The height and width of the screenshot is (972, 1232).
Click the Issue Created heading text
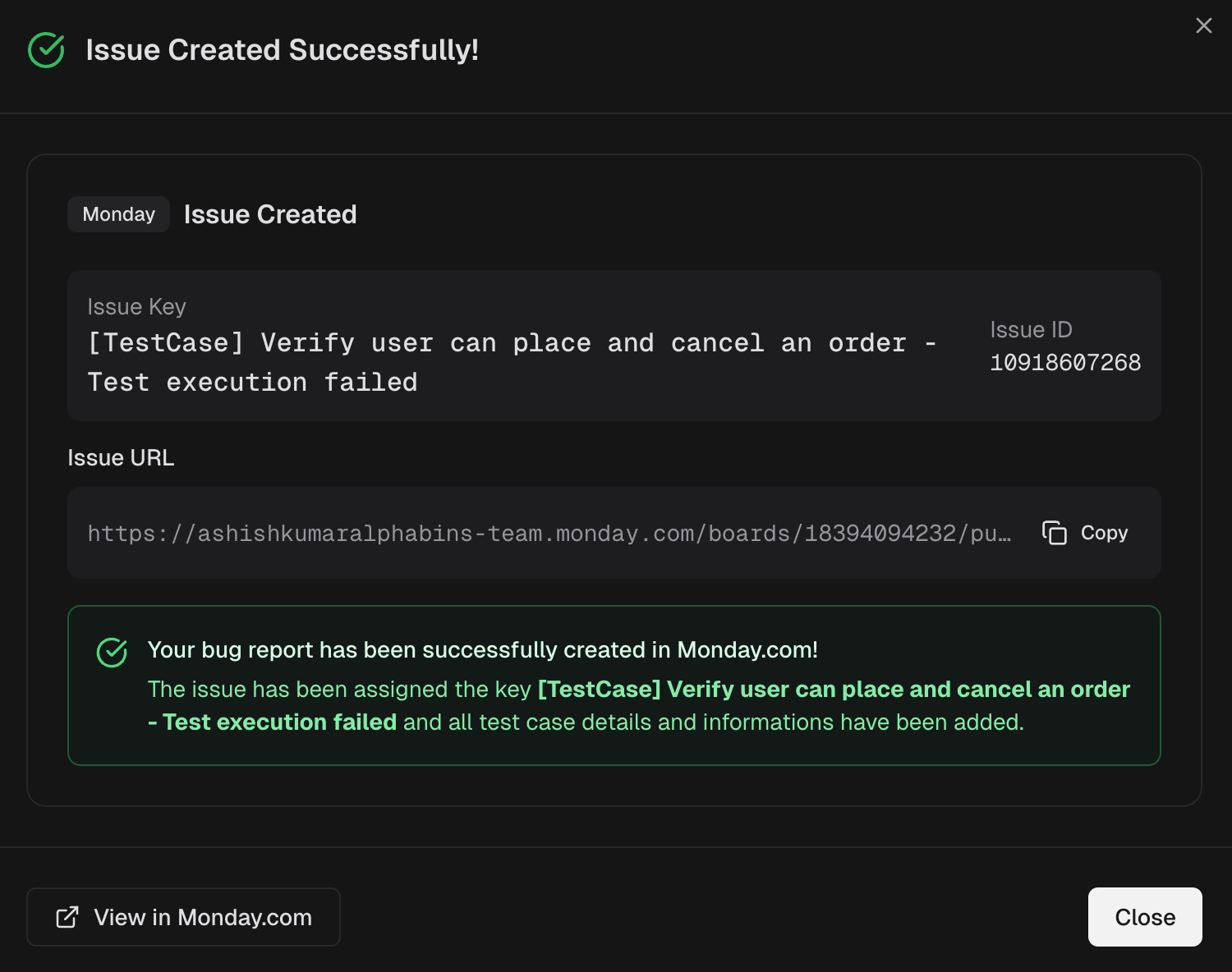(270, 214)
